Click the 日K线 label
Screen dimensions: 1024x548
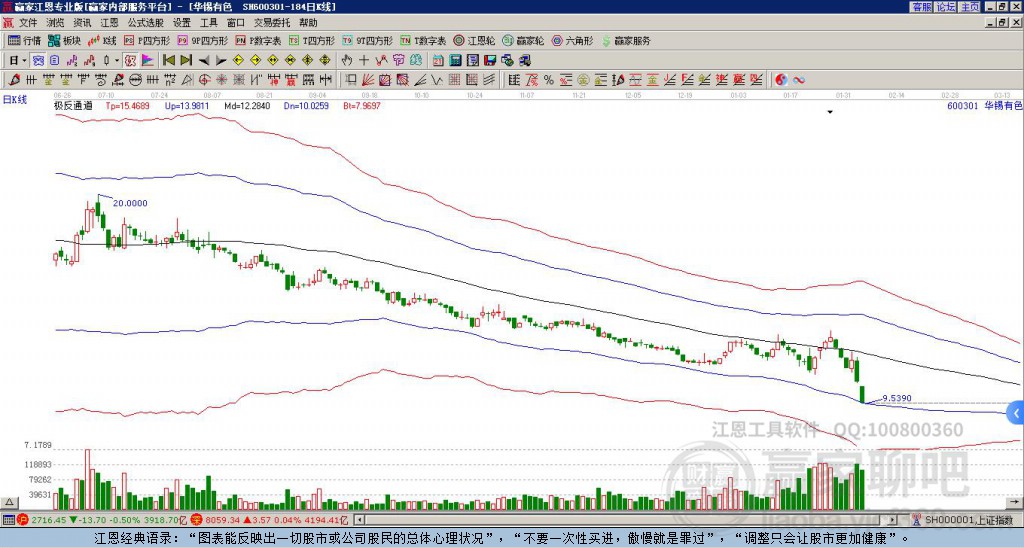[15, 100]
